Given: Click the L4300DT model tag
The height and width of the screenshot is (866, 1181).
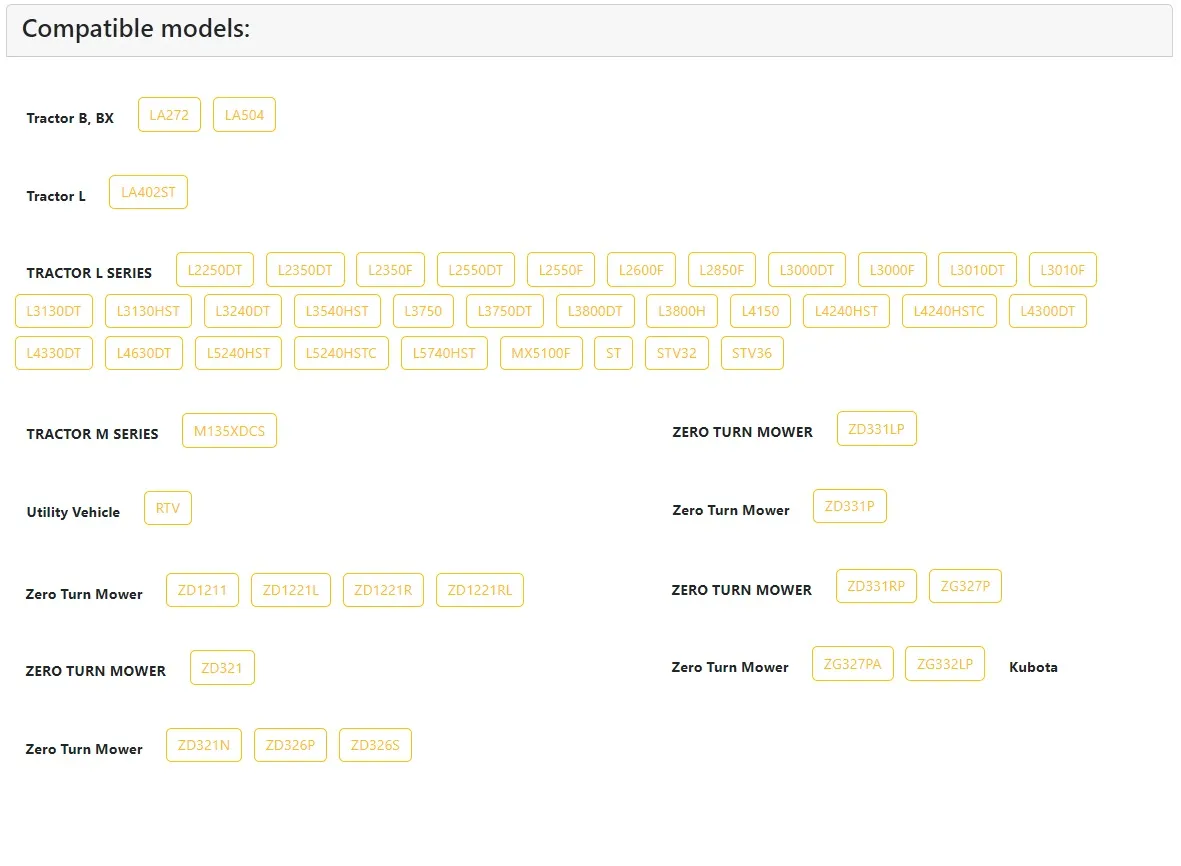Looking at the screenshot, I should [1048, 311].
